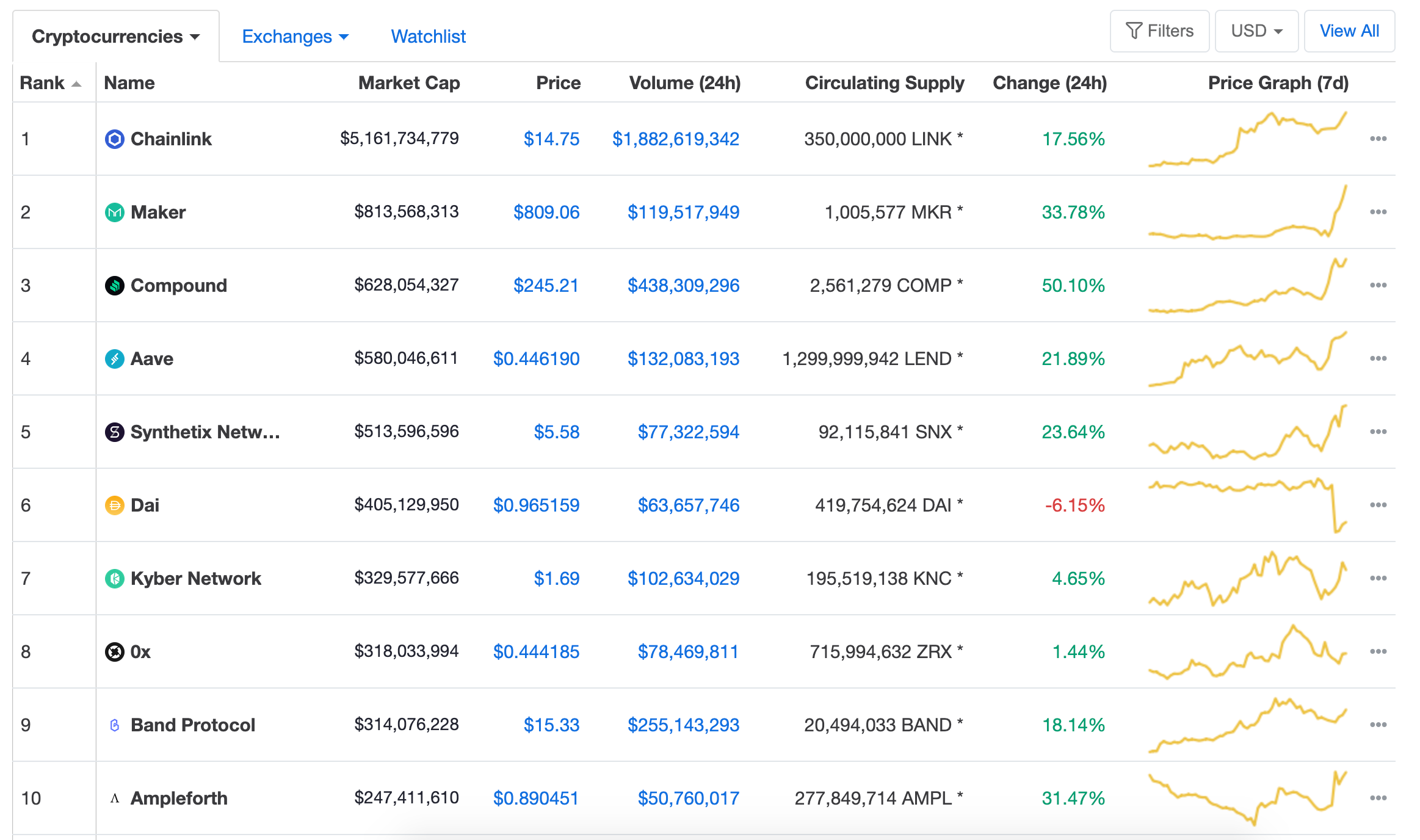Open the three-dot options menu for Ampleforth
The image size is (1420, 840).
(1378, 797)
